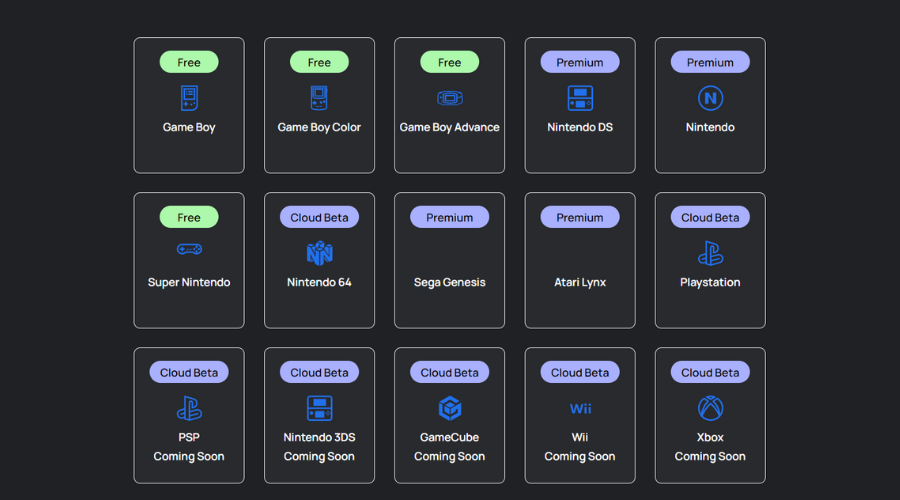900x500 pixels.
Task: Click the PSP card's PlayStation logo icon
Action: [189, 408]
